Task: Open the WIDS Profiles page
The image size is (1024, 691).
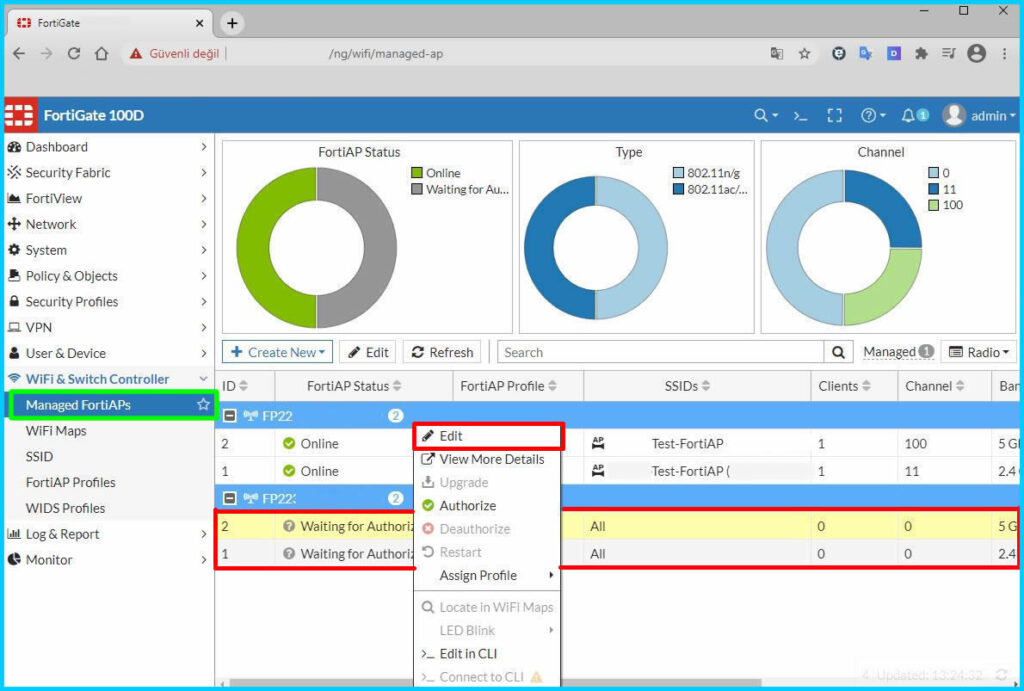Action: pos(65,508)
